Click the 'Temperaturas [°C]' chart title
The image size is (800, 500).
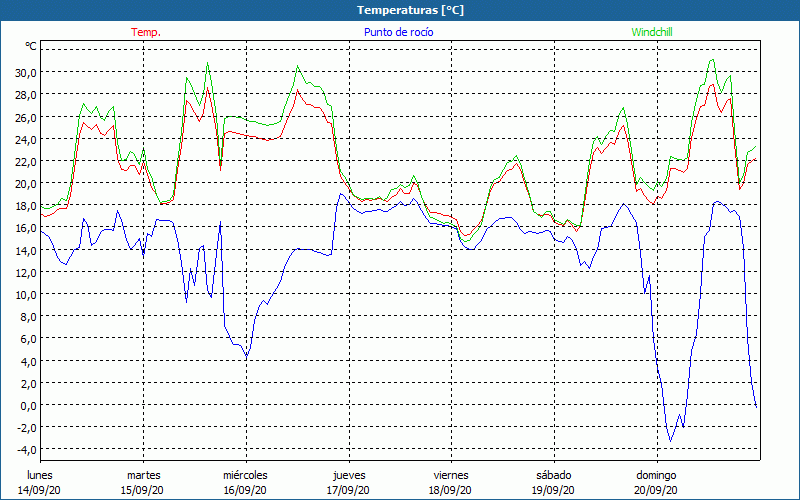(x=410, y=10)
